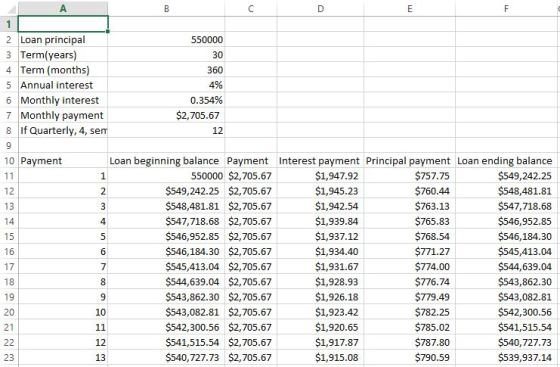Select ending balance $549,242.25 in row 11
This screenshot has width=560, height=367.
tap(506, 176)
